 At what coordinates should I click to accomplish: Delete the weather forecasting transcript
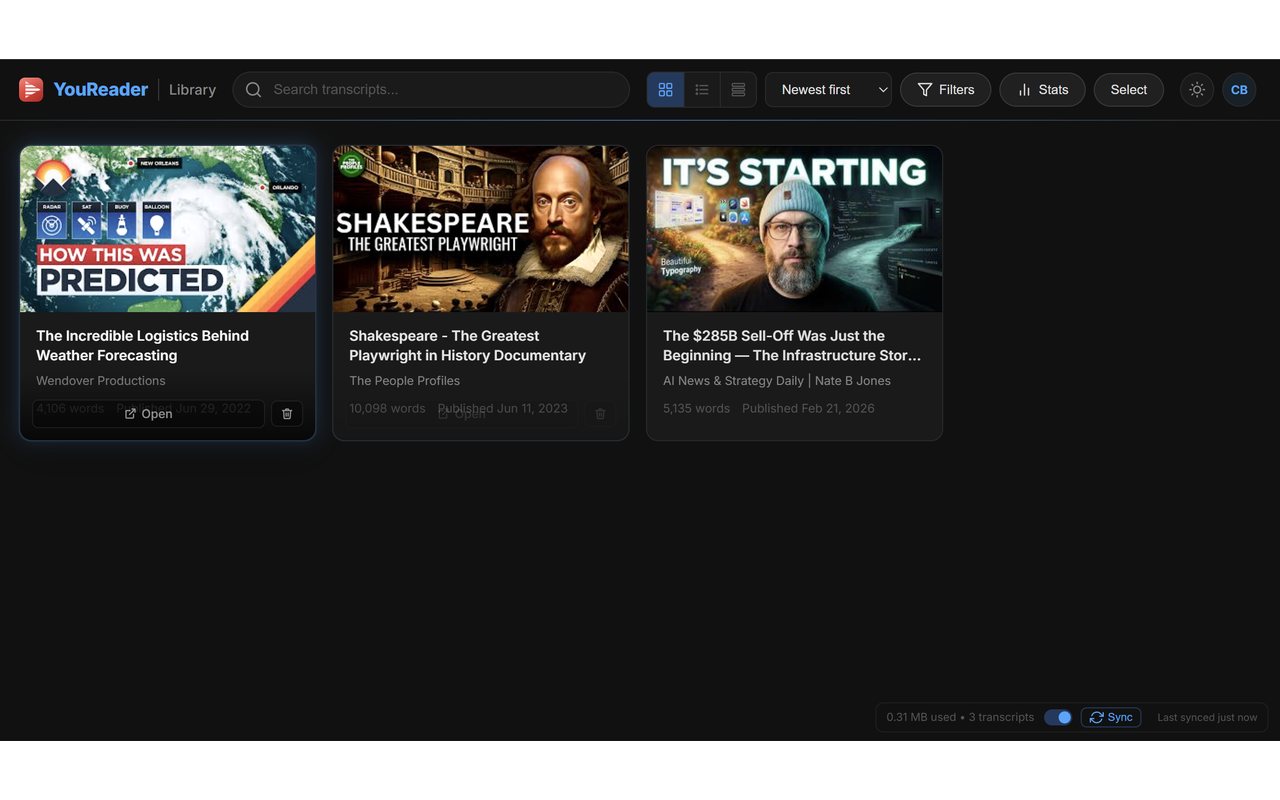pyautogui.click(x=287, y=414)
